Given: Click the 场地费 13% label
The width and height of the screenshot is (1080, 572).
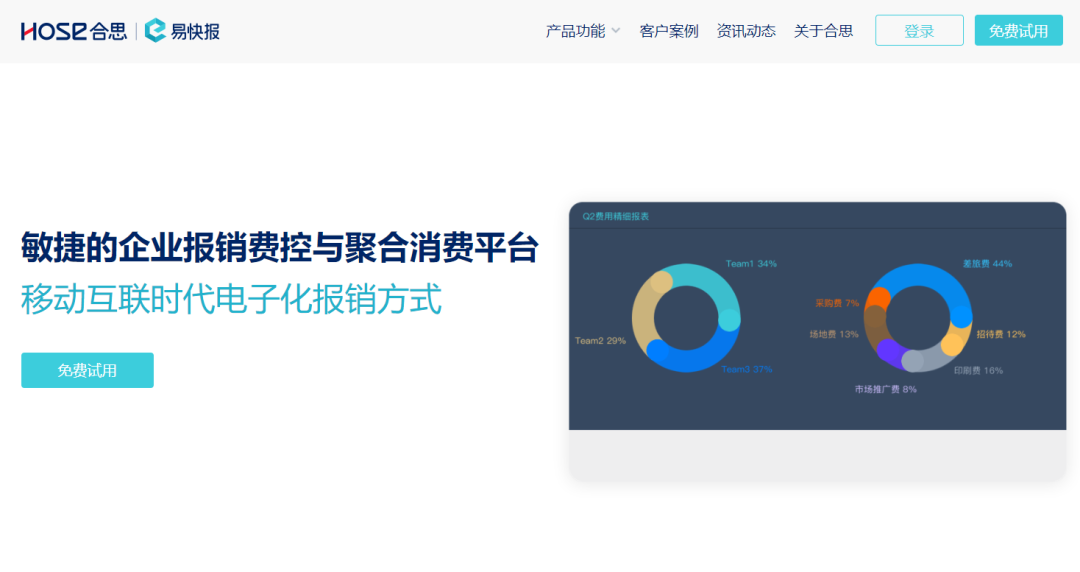Looking at the screenshot, I should pyautogui.click(x=834, y=334).
